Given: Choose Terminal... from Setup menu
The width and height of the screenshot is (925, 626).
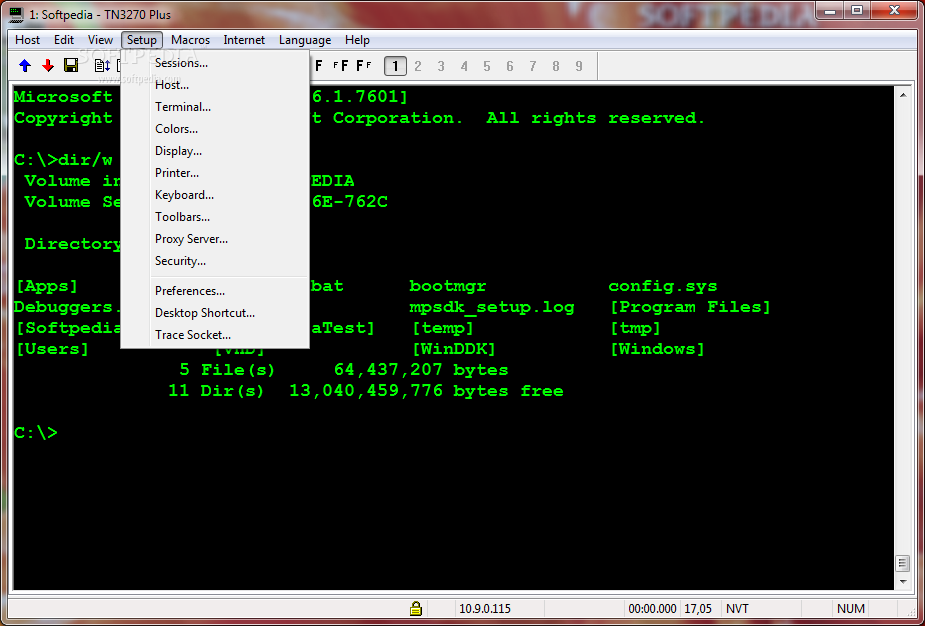Looking at the screenshot, I should pos(215,107).
